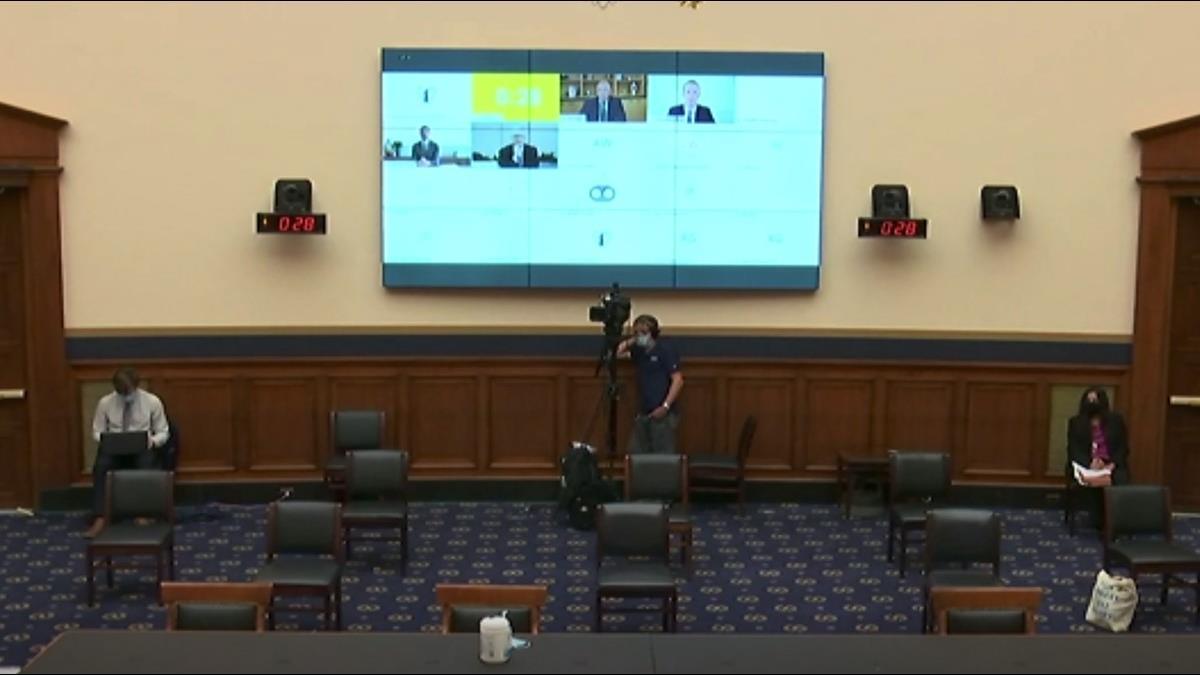This screenshot has width=1200, height=675.
Task: Click the far-right wall-mounted speaker
Action: pyautogui.click(x=999, y=202)
